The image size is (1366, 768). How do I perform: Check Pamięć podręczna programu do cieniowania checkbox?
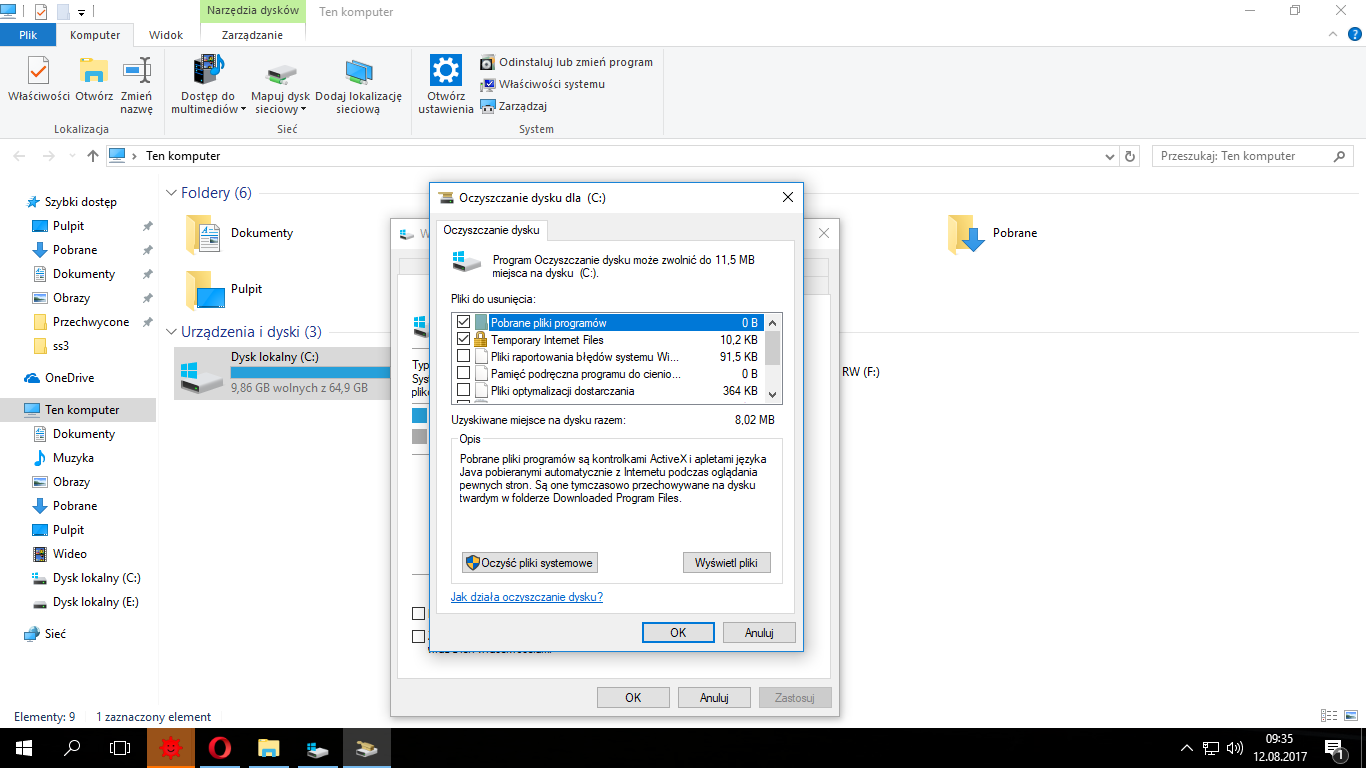coord(463,374)
